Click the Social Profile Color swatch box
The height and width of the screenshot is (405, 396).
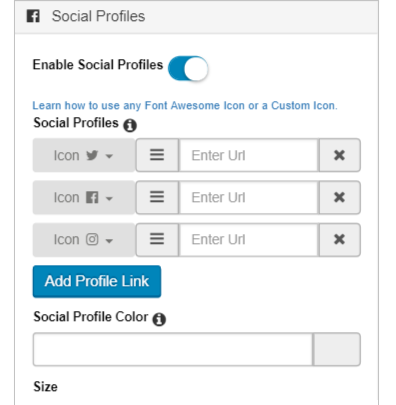point(337,349)
